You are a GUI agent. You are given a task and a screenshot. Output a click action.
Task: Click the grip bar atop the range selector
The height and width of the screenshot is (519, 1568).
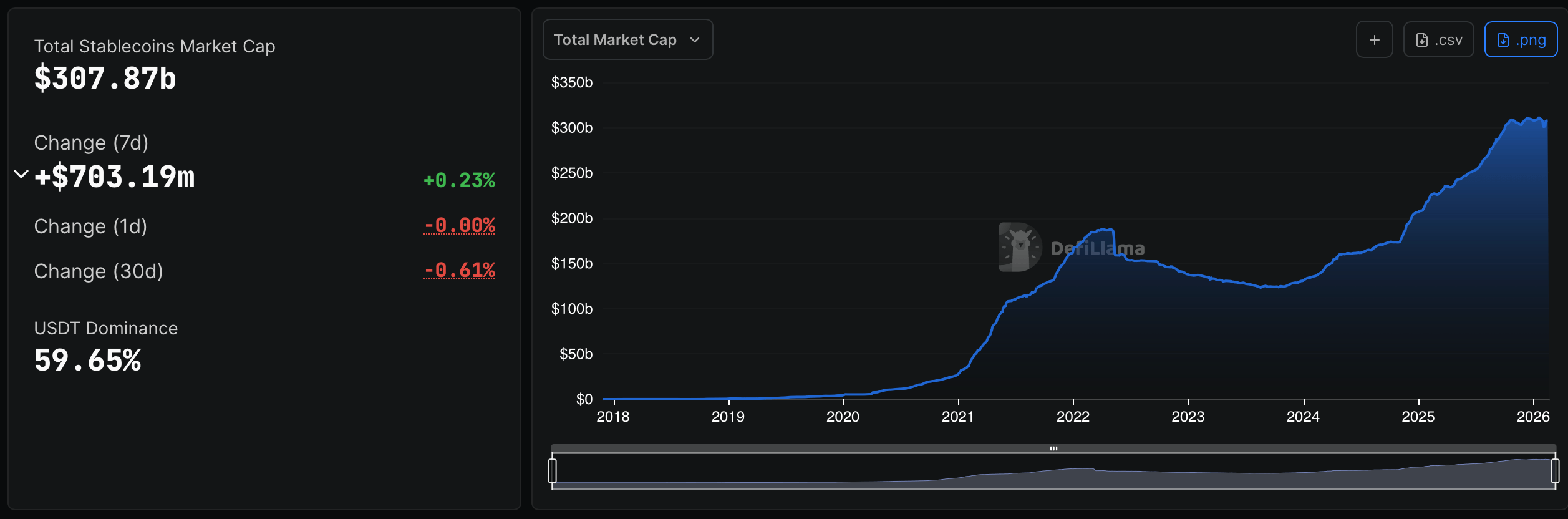pos(1053,449)
